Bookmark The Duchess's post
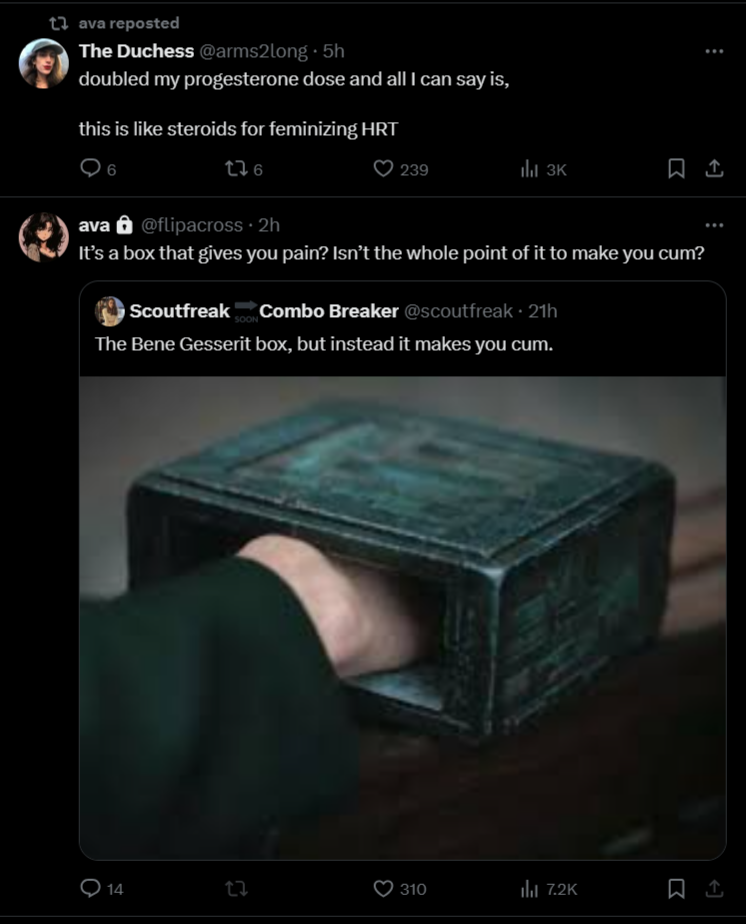Image resolution: width=746 pixels, height=924 pixels. pos(676,169)
